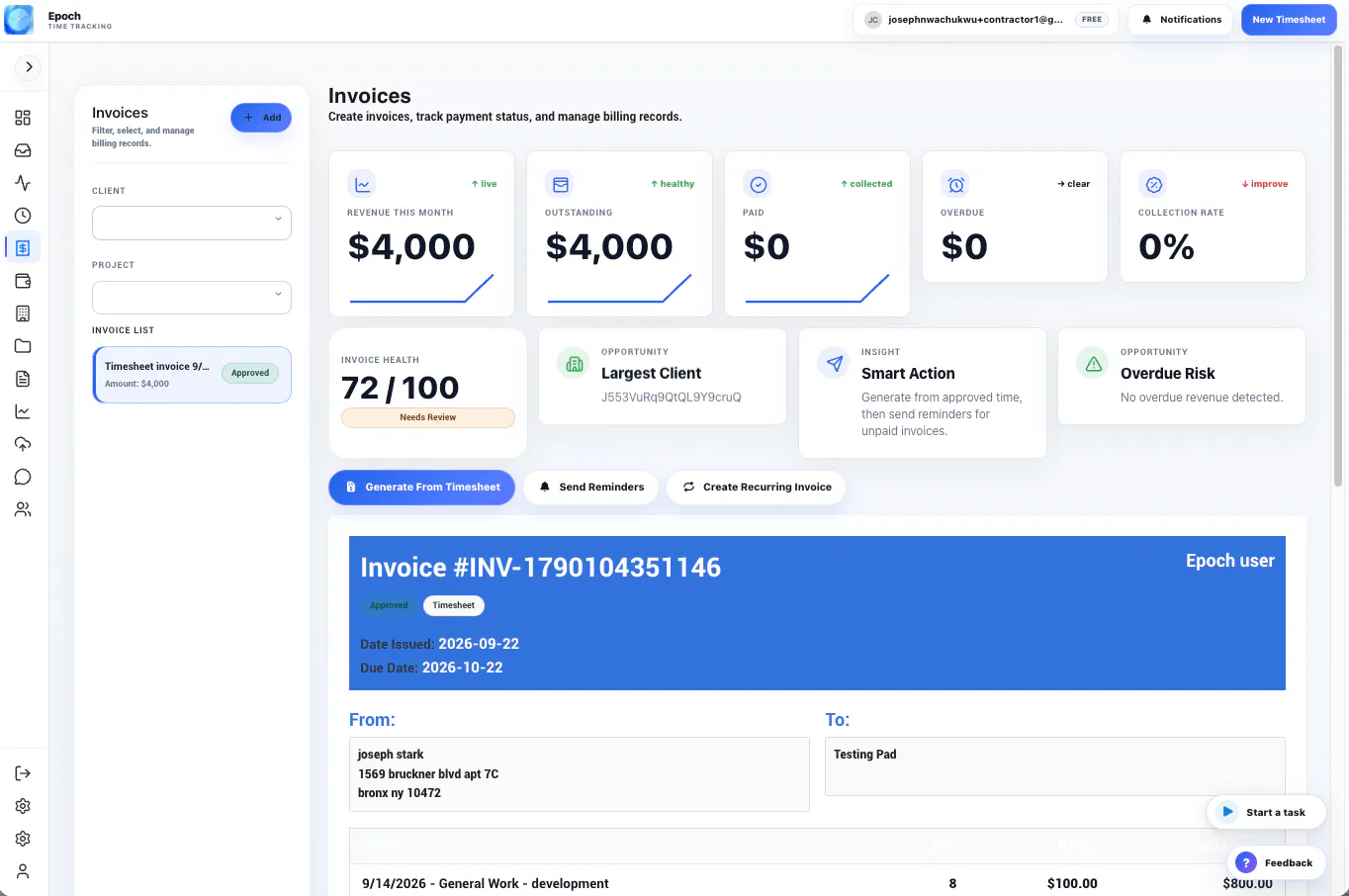1349x896 pixels.
Task: Click the '$100.00' rate cell
Action: point(1072,883)
